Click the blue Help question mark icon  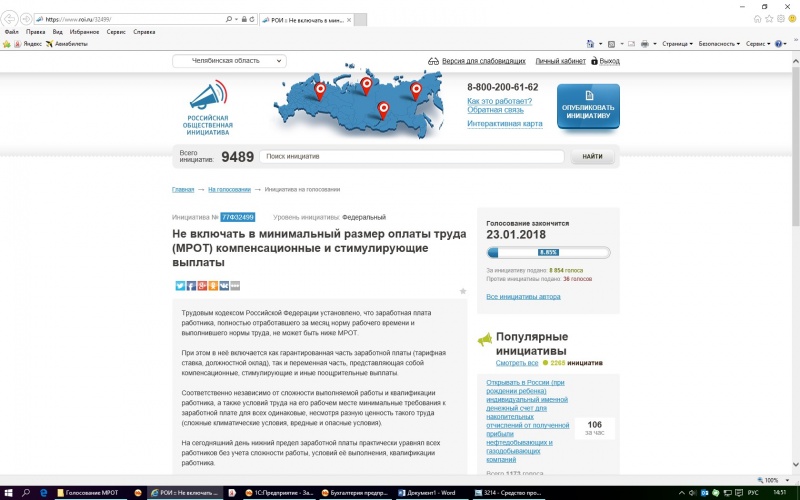click(x=779, y=44)
